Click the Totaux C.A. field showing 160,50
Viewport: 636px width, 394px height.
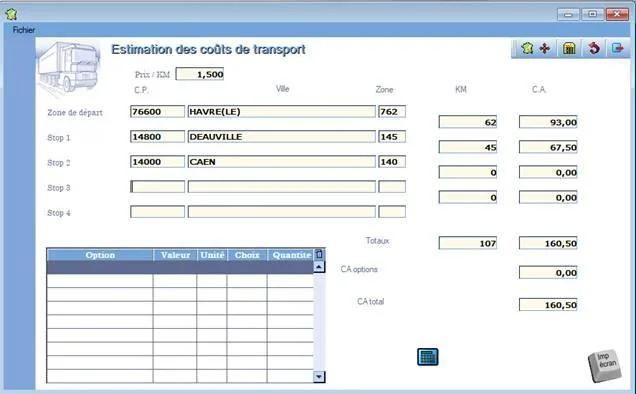click(x=548, y=243)
